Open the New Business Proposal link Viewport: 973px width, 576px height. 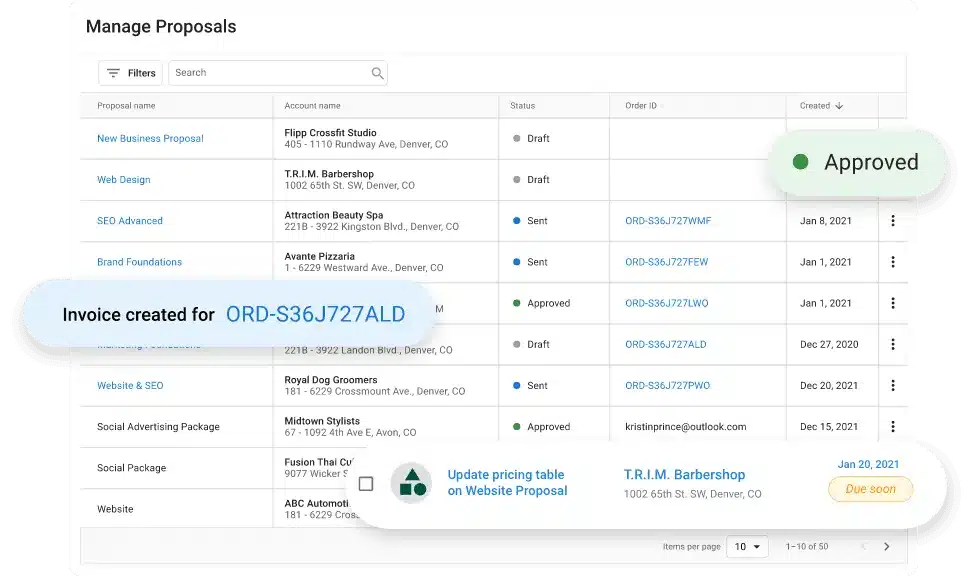click(x=150, y=139)
